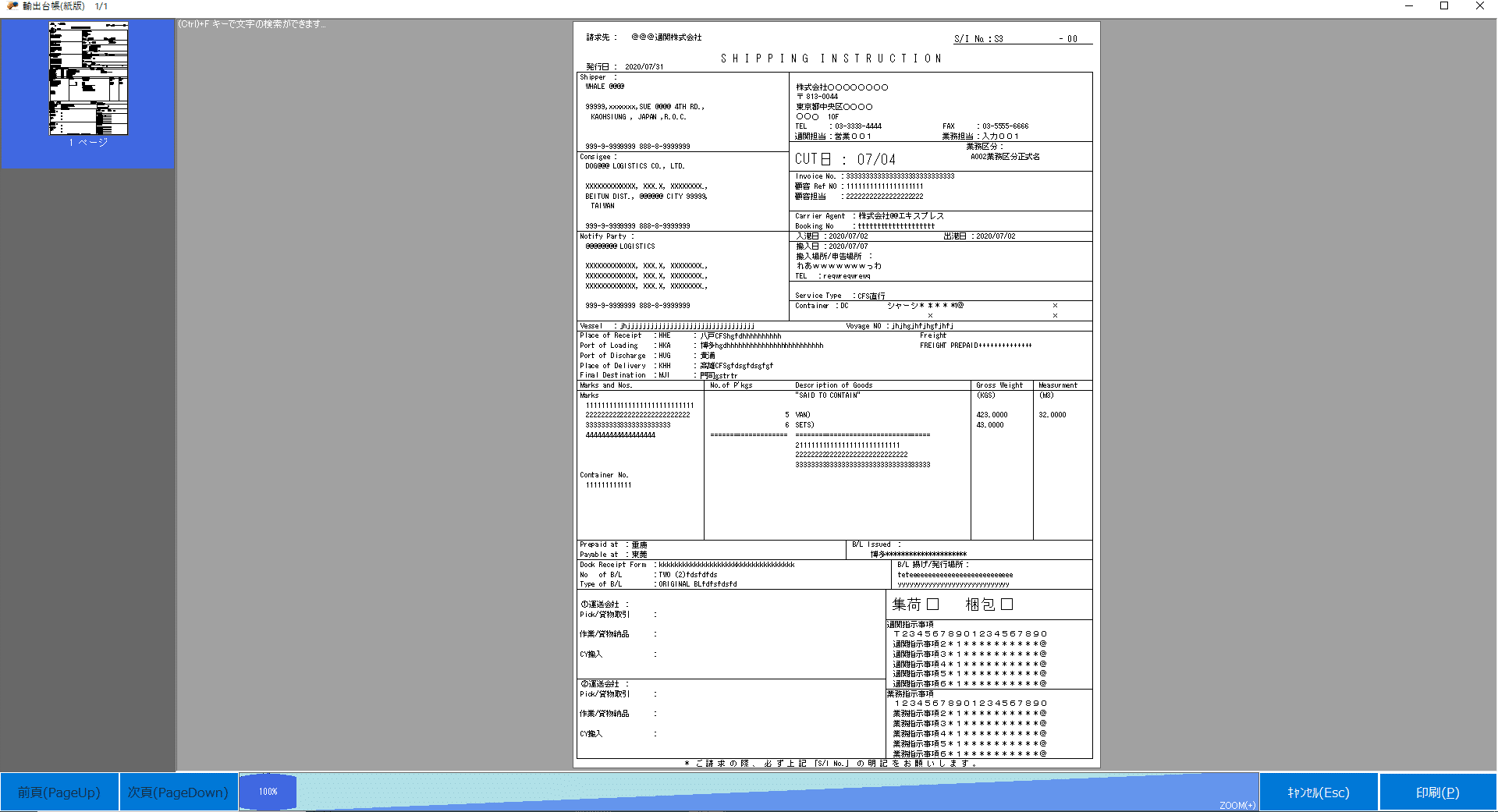Click the ZOOM(+) end of zoom slider

pos(1237,805)
